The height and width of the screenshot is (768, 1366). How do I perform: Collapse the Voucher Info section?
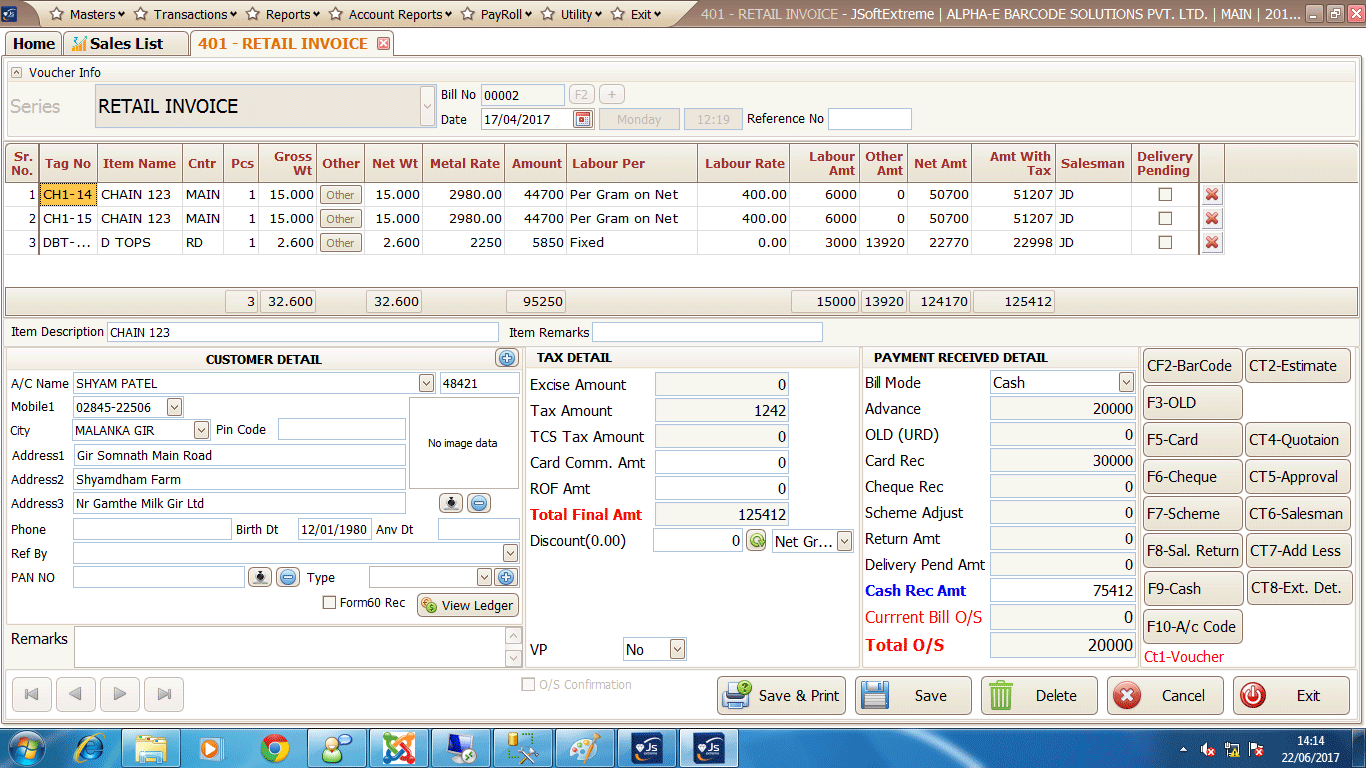[x=16, y=72]
